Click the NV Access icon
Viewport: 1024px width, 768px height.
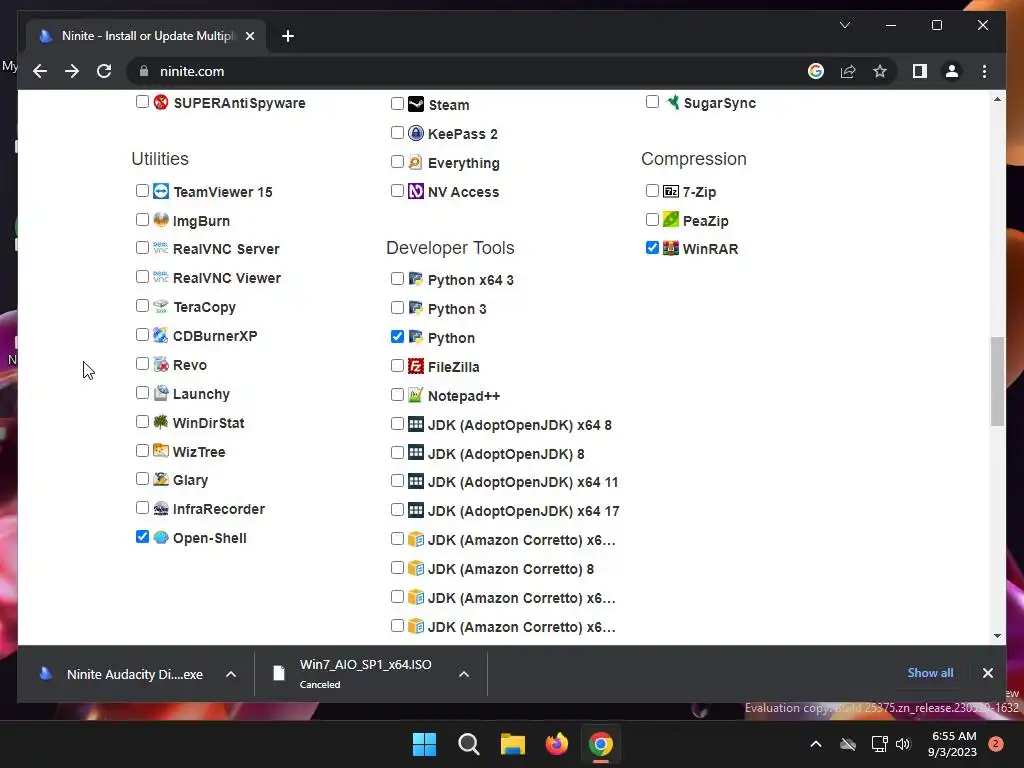416,191
